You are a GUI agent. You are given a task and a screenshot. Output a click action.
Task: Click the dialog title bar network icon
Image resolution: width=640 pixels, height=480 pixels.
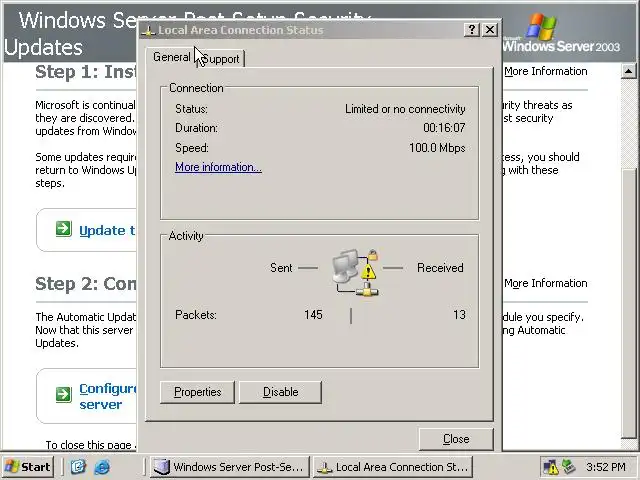click(x=149, y=31)
